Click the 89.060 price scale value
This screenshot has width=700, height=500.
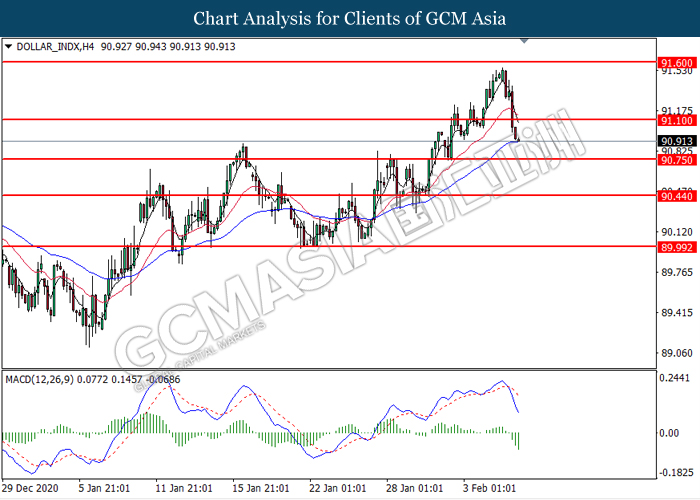(677, 353)
